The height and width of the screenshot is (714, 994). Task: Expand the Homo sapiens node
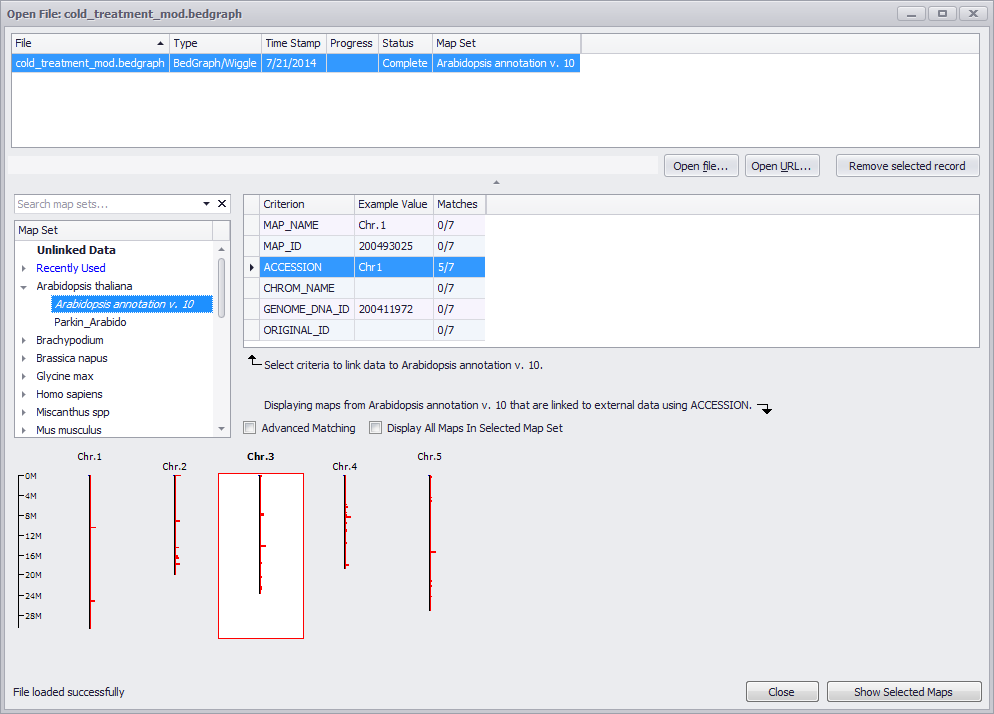23,394
